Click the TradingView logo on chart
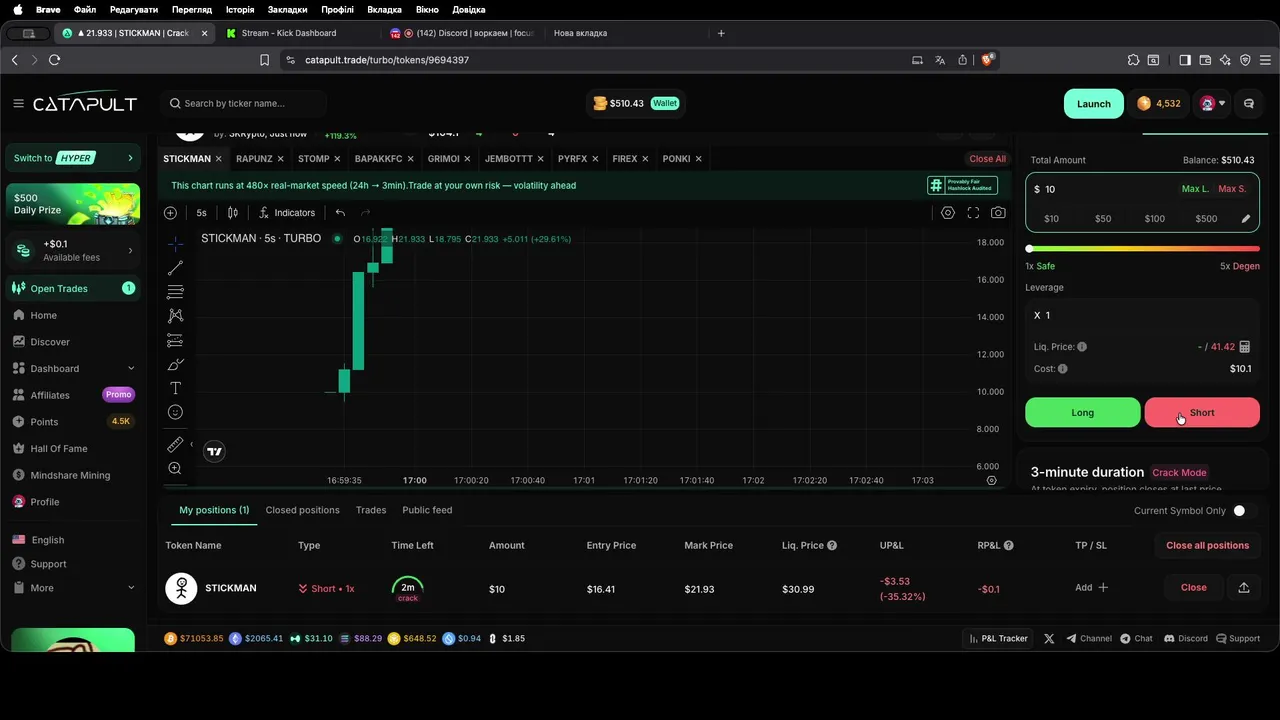 coord(214,452)
